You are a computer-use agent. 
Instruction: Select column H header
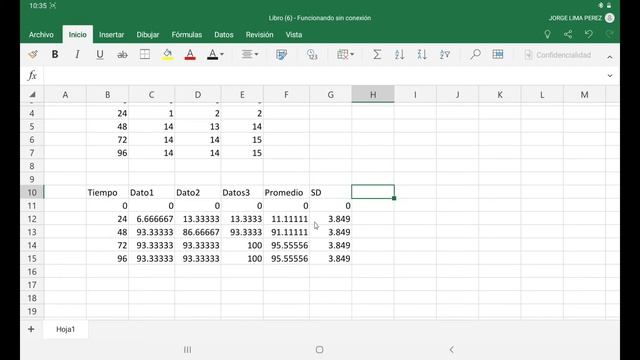click(x=373, y=95)
